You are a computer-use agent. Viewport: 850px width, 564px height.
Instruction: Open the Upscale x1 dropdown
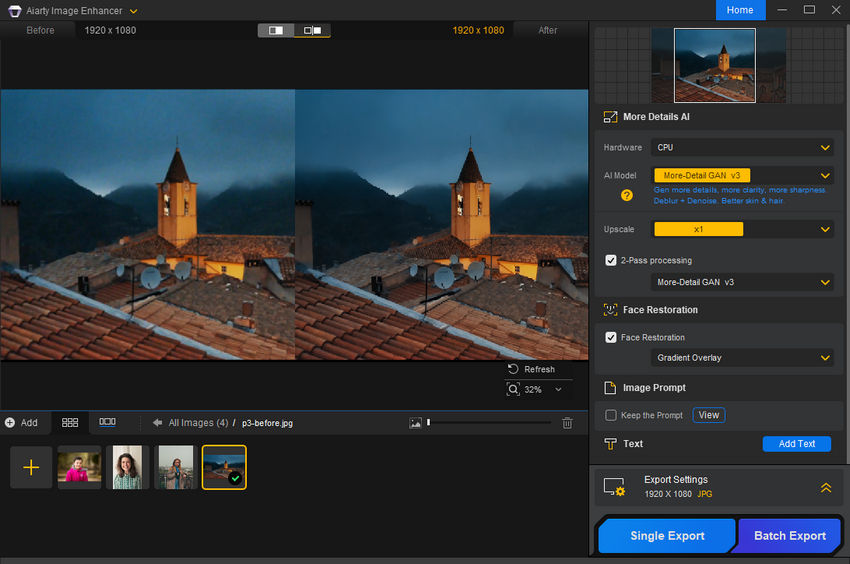[742, 229]
